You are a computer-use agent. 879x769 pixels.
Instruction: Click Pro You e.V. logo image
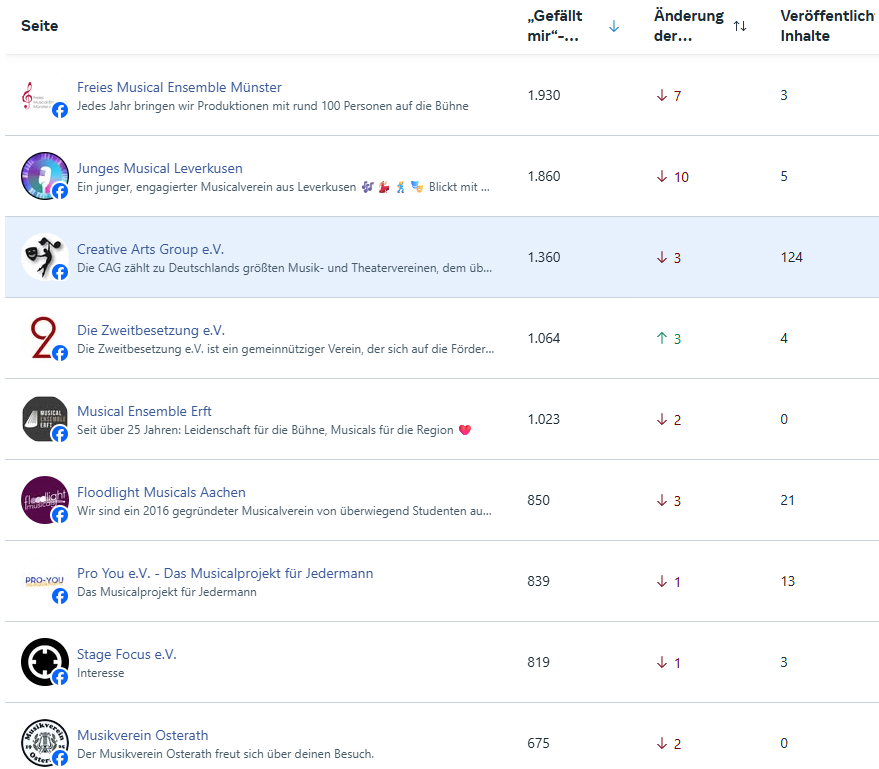[44, 582]
